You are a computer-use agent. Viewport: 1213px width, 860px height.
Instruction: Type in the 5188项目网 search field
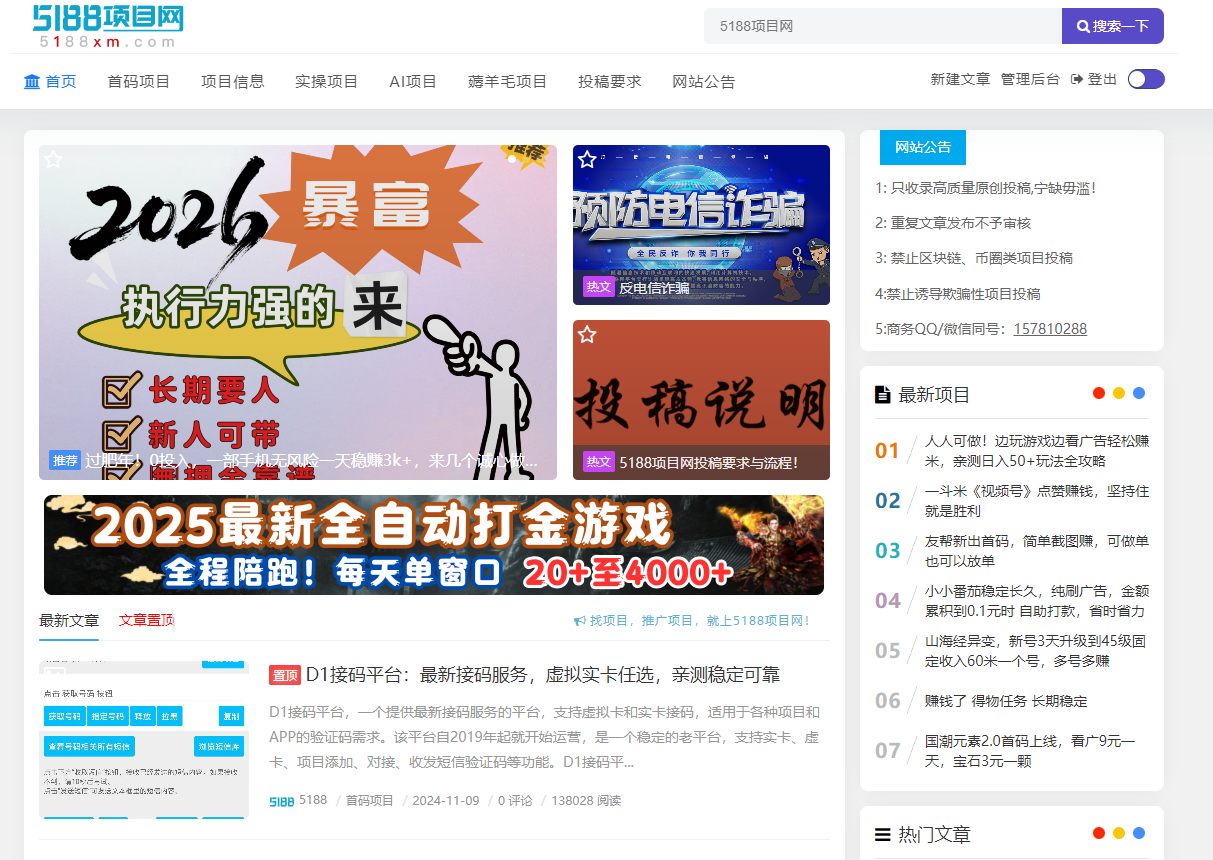coord(882,26)
